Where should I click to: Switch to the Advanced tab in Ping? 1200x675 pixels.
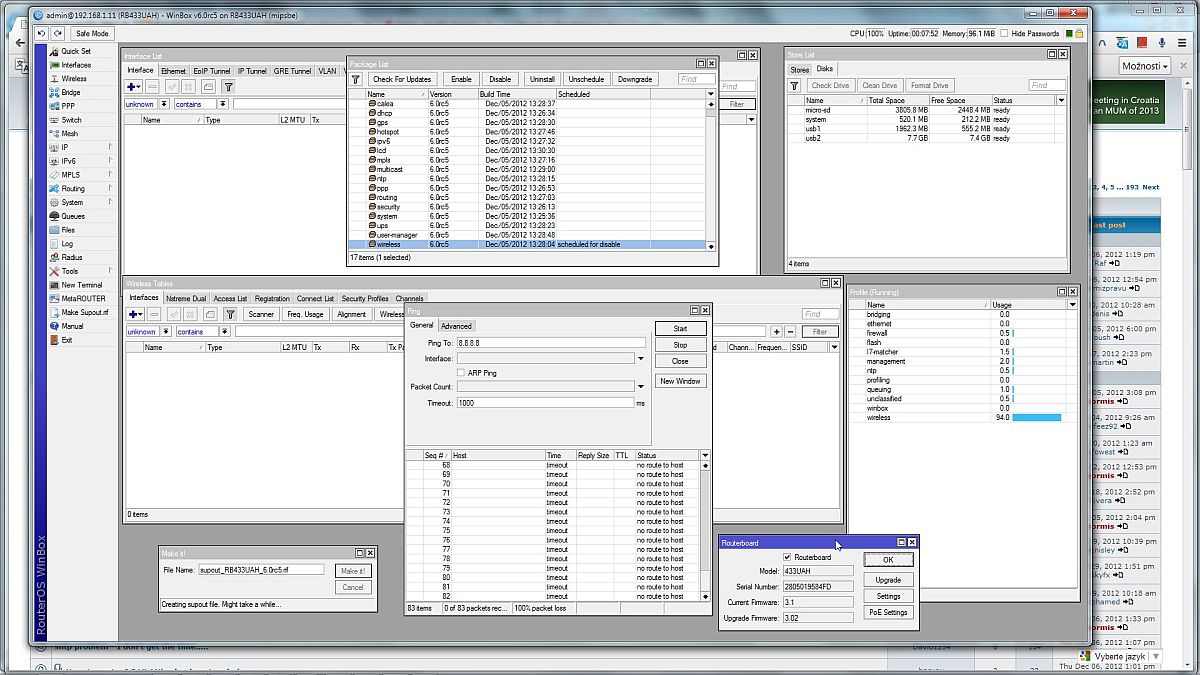click(457, 325)
